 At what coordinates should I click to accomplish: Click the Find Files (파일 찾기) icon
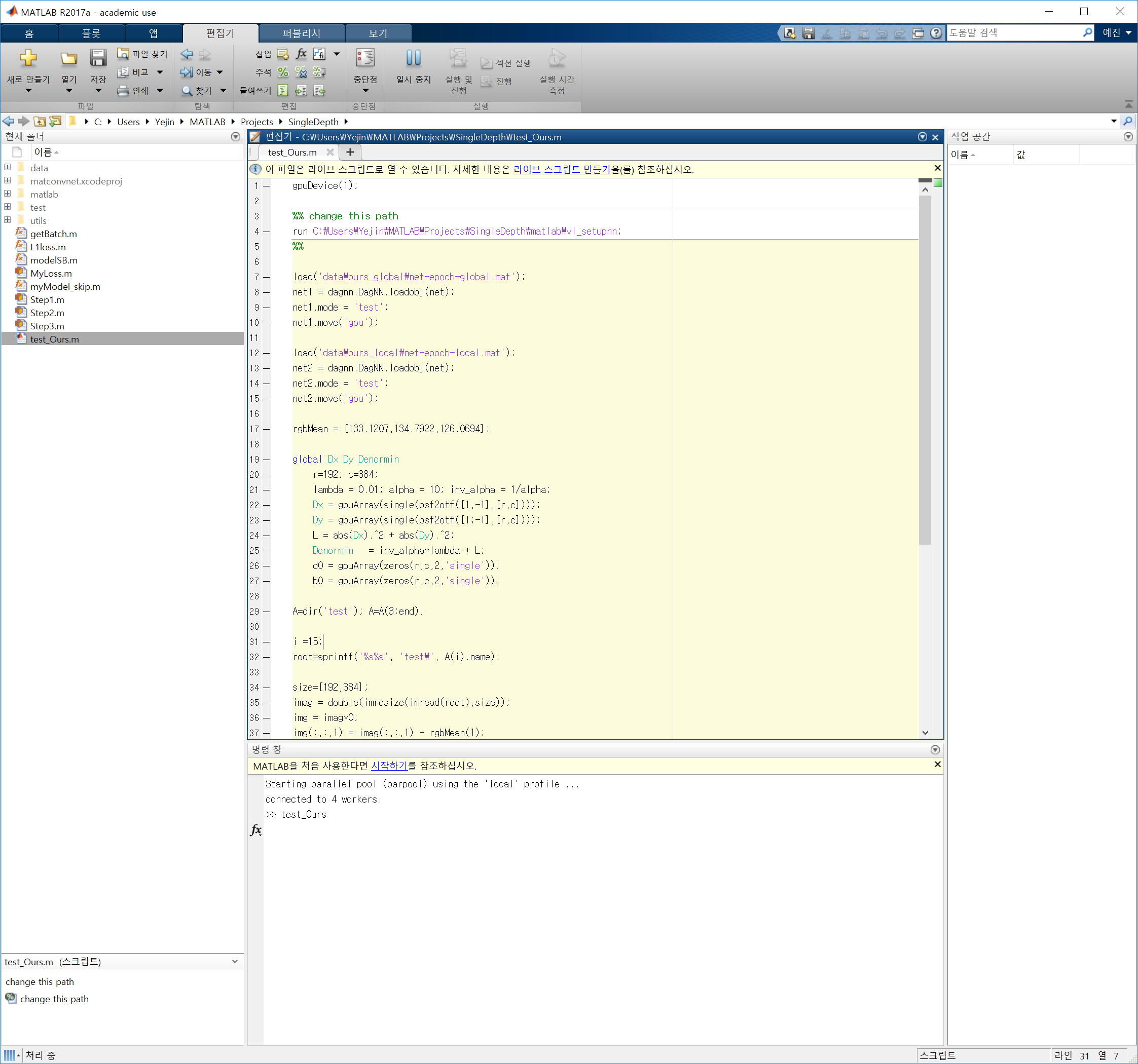pyautogui.click(x=123, y=54)
